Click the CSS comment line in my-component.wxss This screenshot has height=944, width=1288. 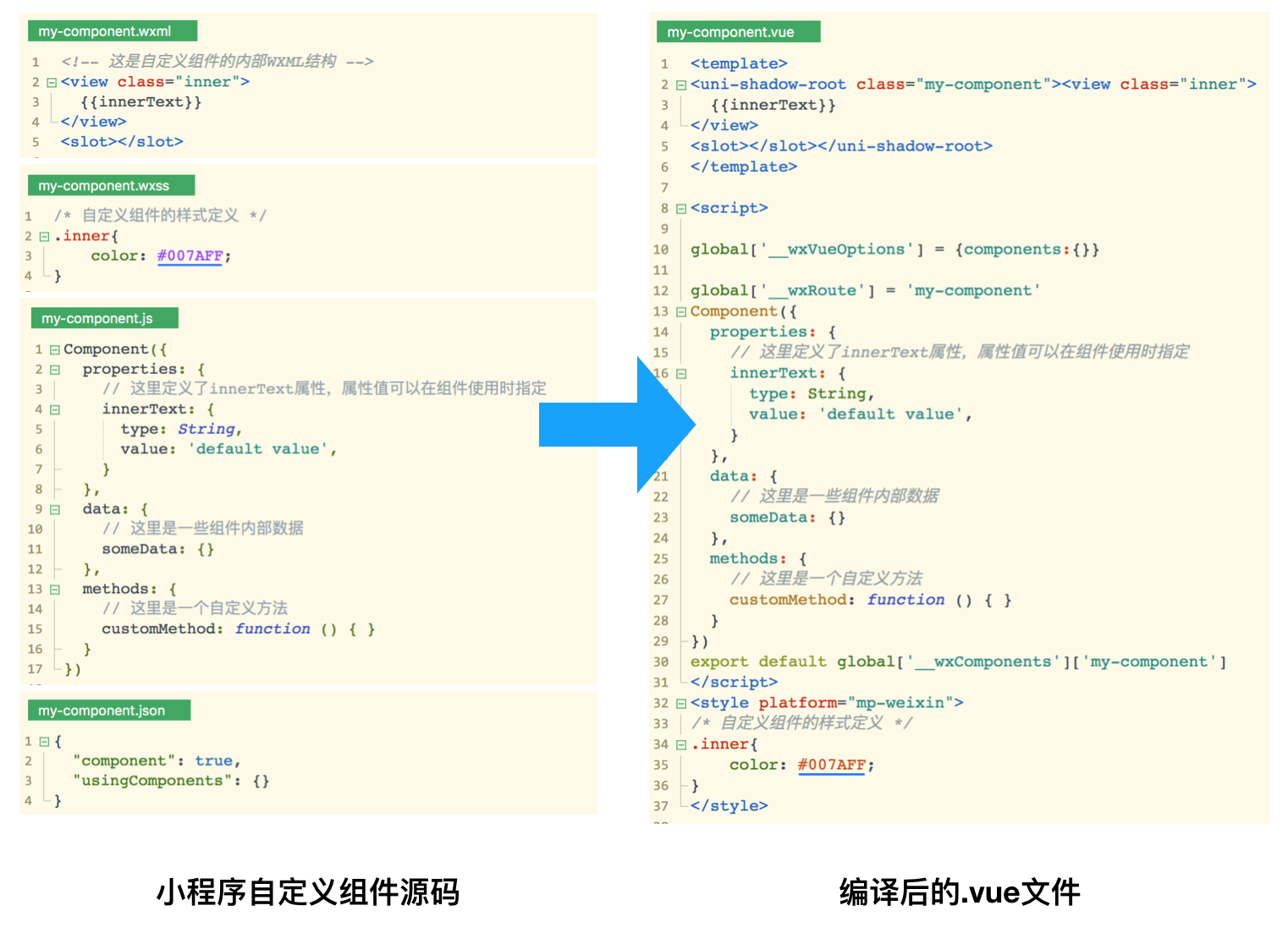coord(160,216)
